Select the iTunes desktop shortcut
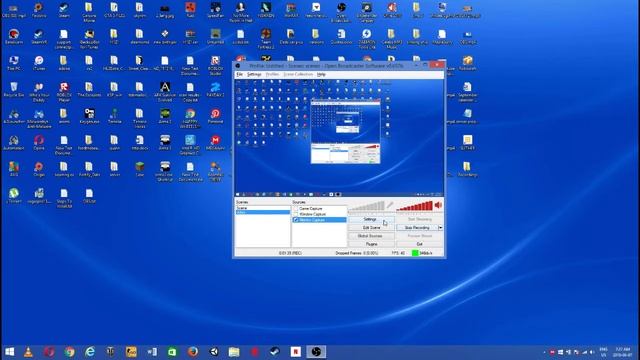Image resolution: width=640 pixels, height=360 pixels. click(x=39, y=63)
